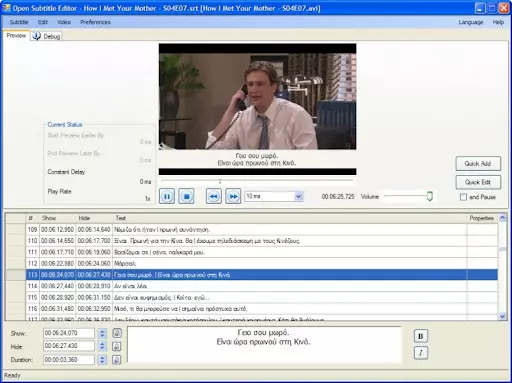Image resolution: width=512 pixels, height=383 pixels.
Task: Switch to the Debug tab
Action: tap(47, 36)
